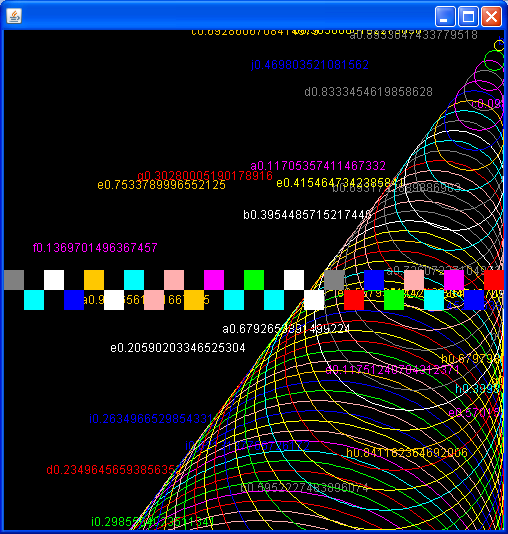Click the green text beginning i0.2985
This screenshot has width=508, height=534.
(153, 521)
